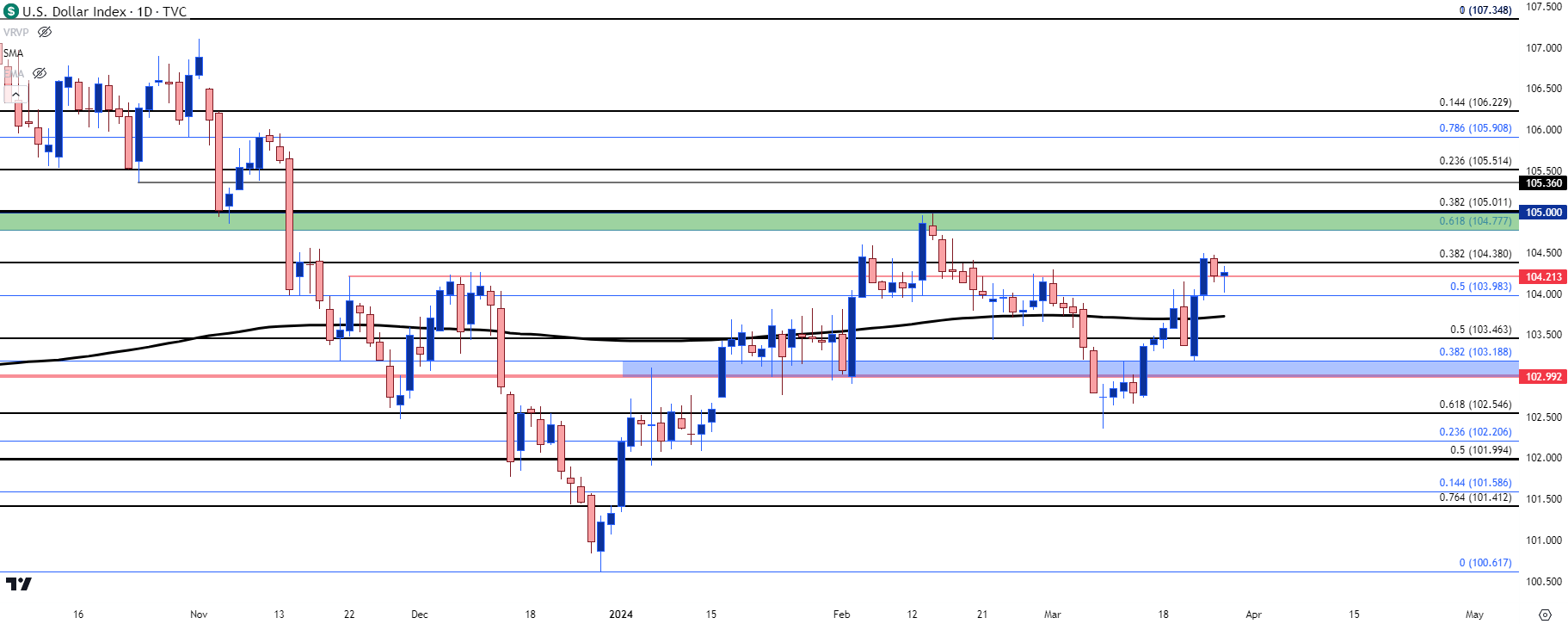1568x624 pixels.
Task: Click the red 102.992 price label
Action: (1543, 376)
